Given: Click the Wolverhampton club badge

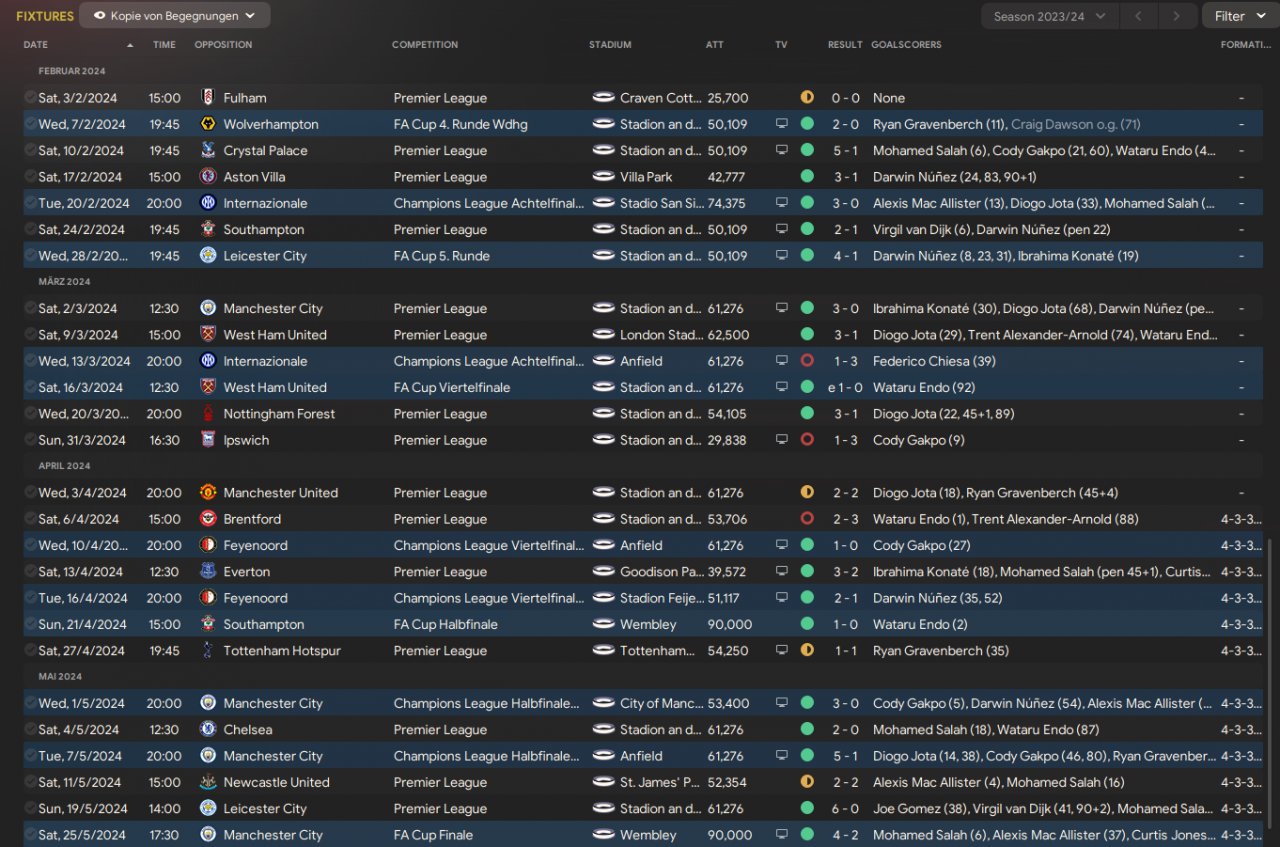Looking at the screenshot, I should click(208, 124).
